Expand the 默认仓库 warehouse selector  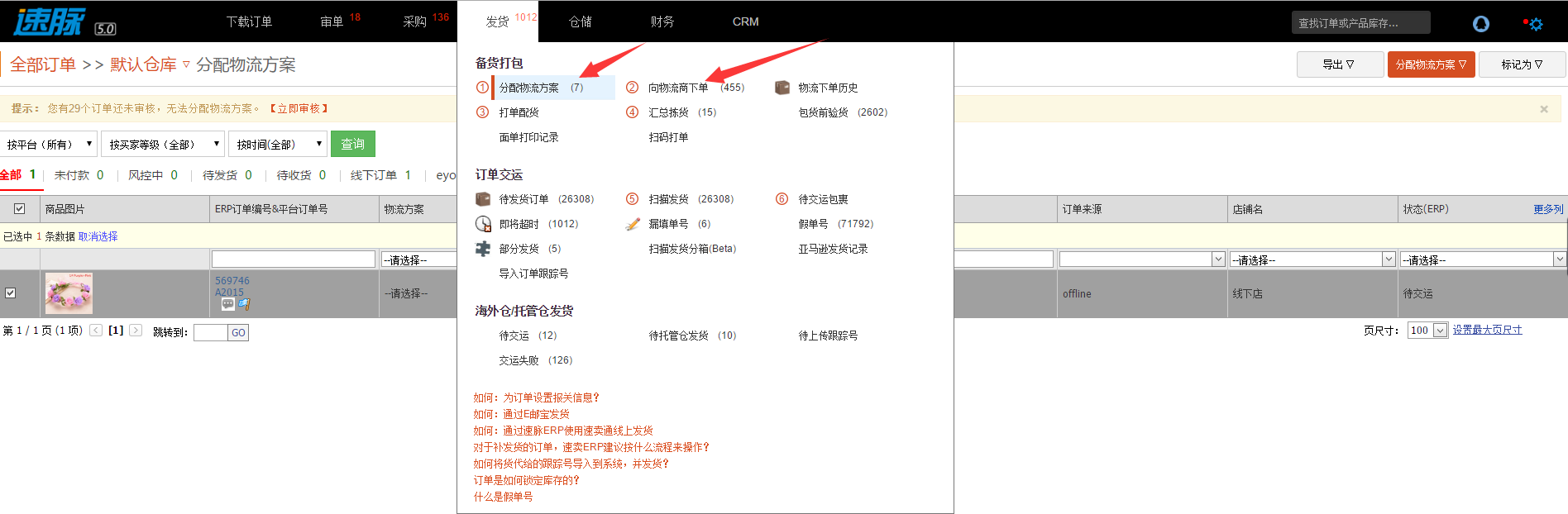[x=151, y=64]
